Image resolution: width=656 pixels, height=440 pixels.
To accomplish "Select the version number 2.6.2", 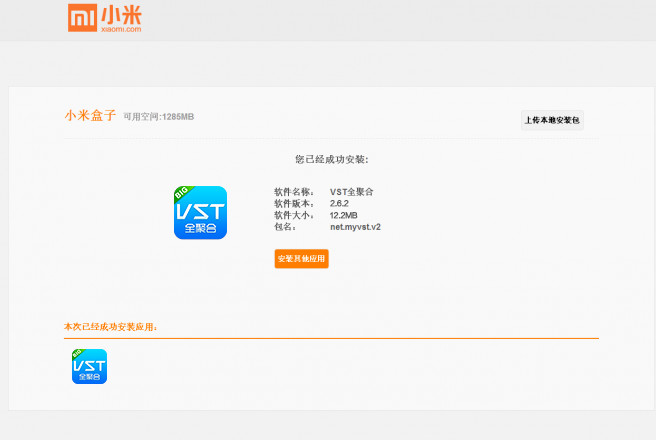I will (x=340, y=203).
